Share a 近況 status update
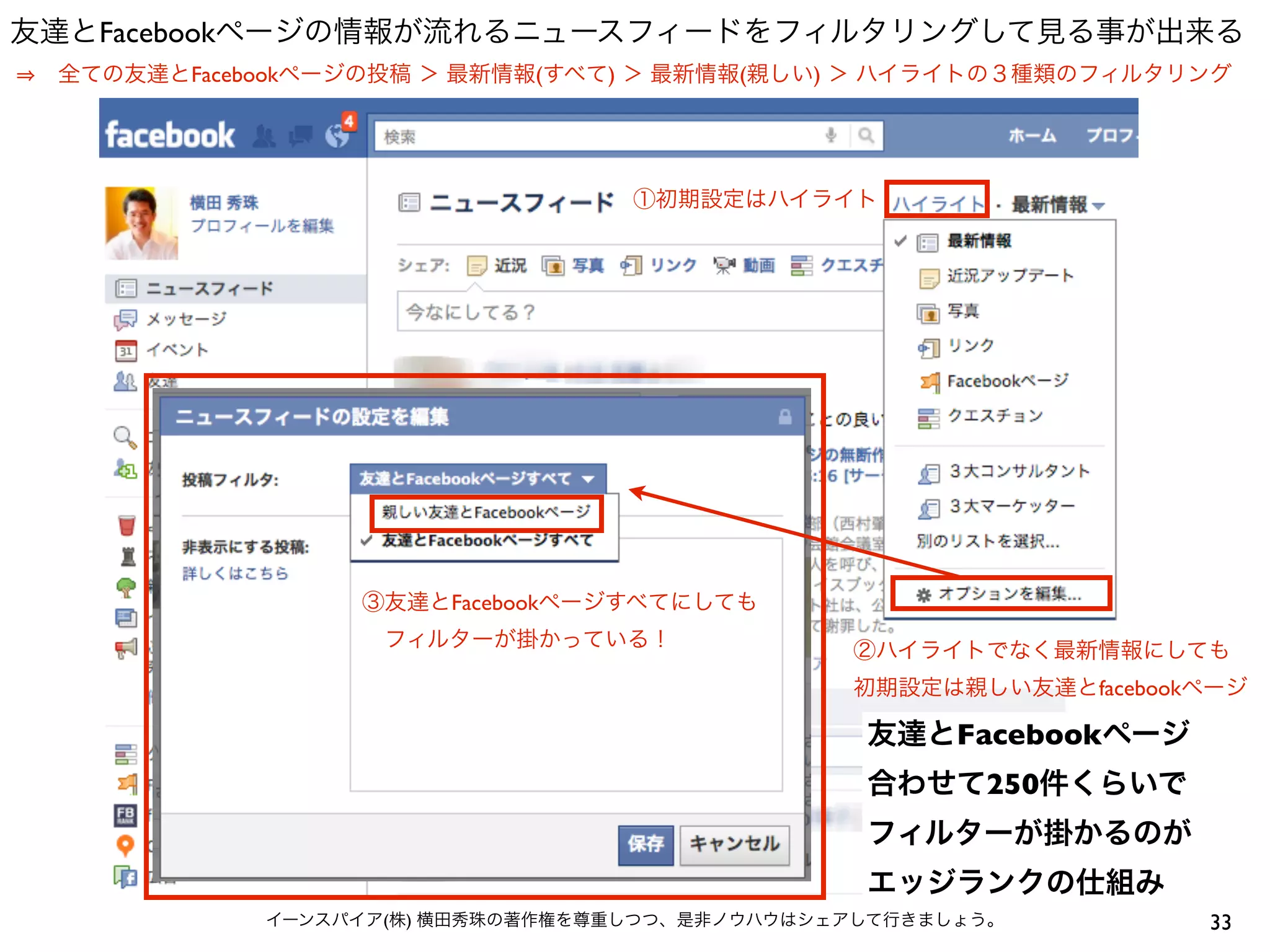Viewport: 1270px width, 952px height. tap(497, 266)
